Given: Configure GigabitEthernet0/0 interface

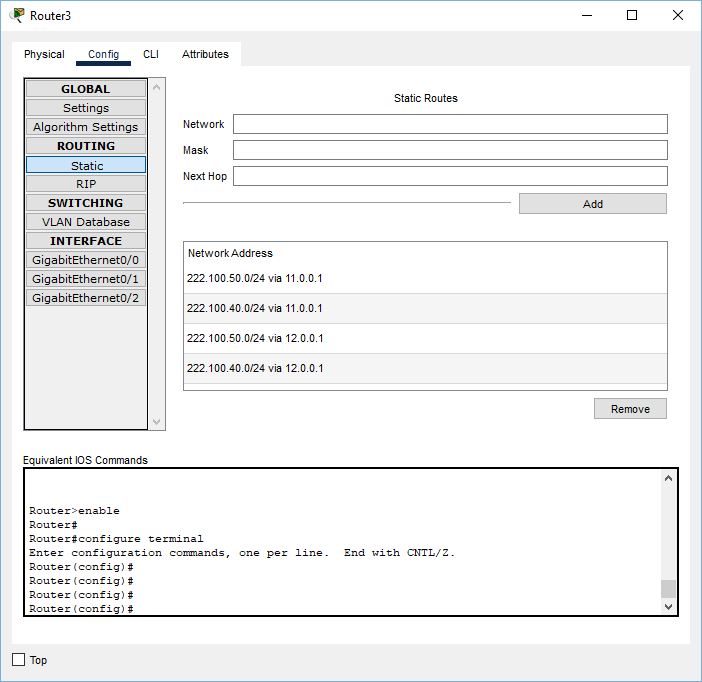Looking at the screenshot, I should point(86,260).
